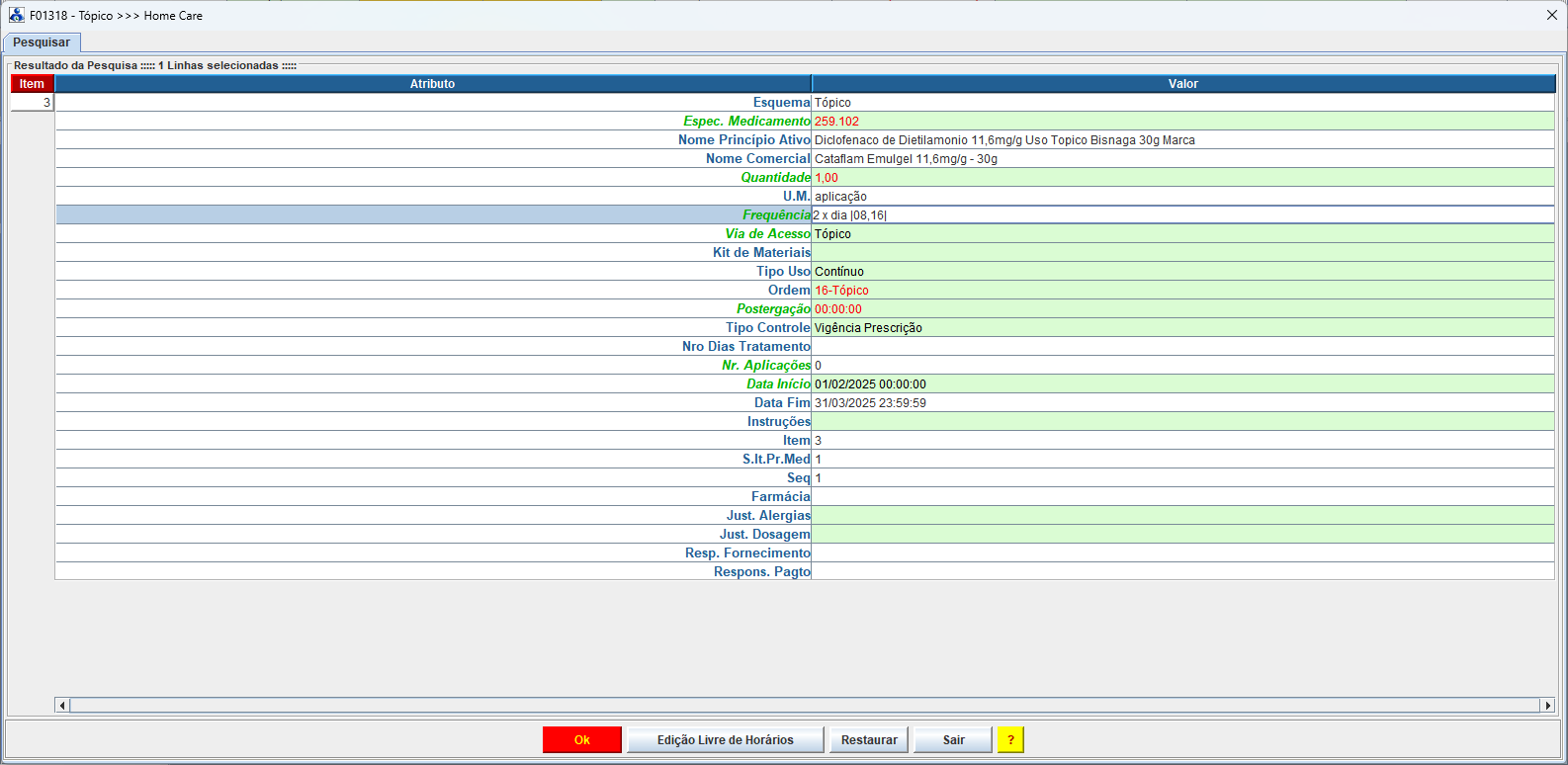Click the Sair button
1568x765 pixels.
click(x=953, y=739)
